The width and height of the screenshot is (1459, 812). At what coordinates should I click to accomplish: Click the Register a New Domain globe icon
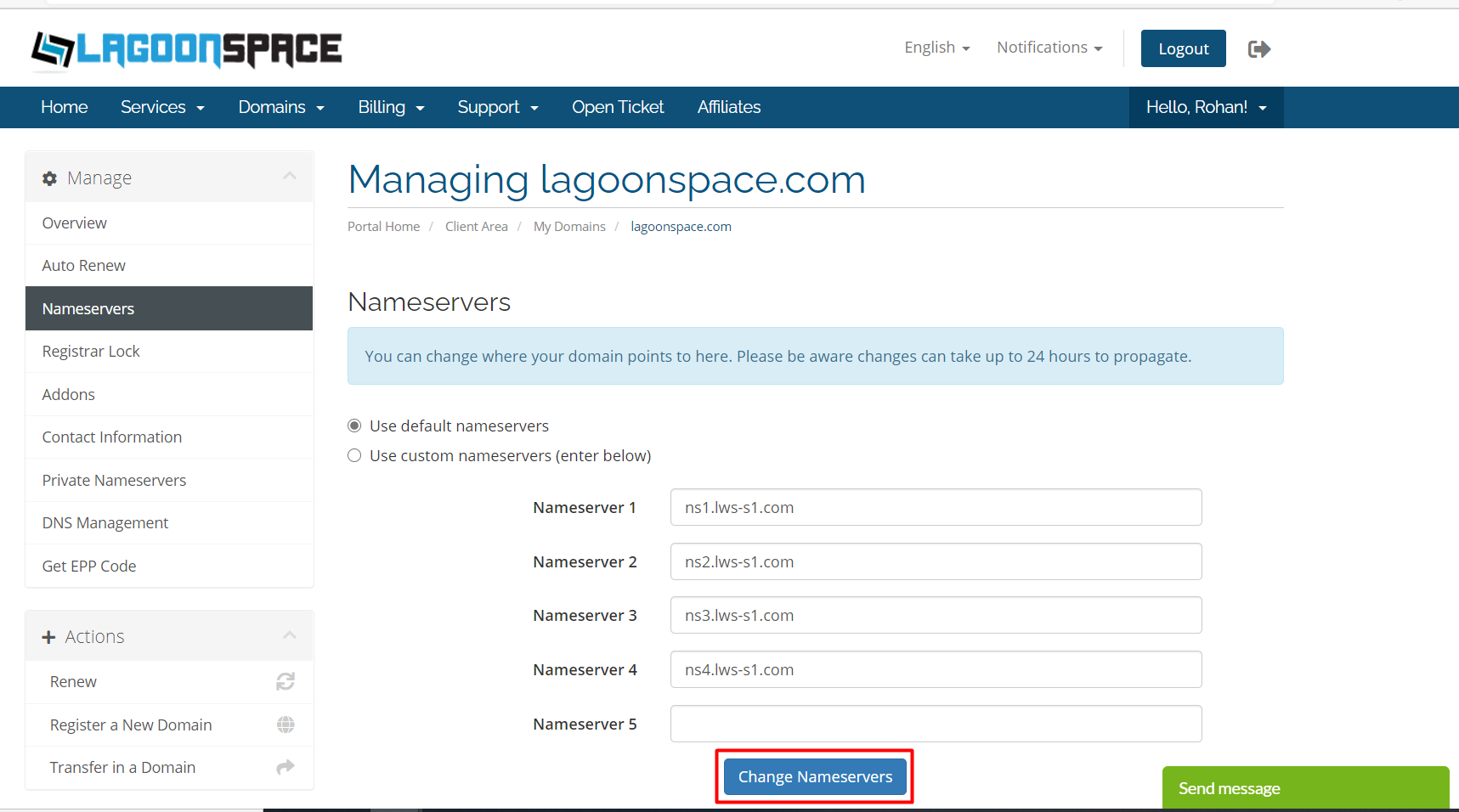[286, 725]
